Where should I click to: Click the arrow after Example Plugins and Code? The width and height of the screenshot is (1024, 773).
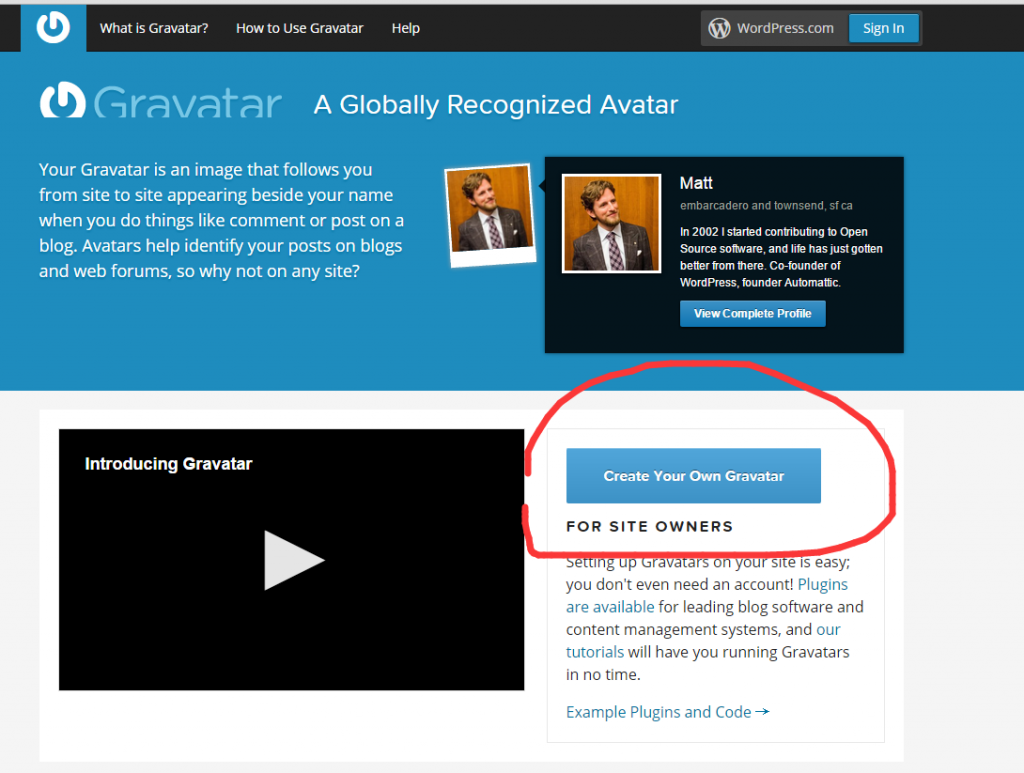762,712
